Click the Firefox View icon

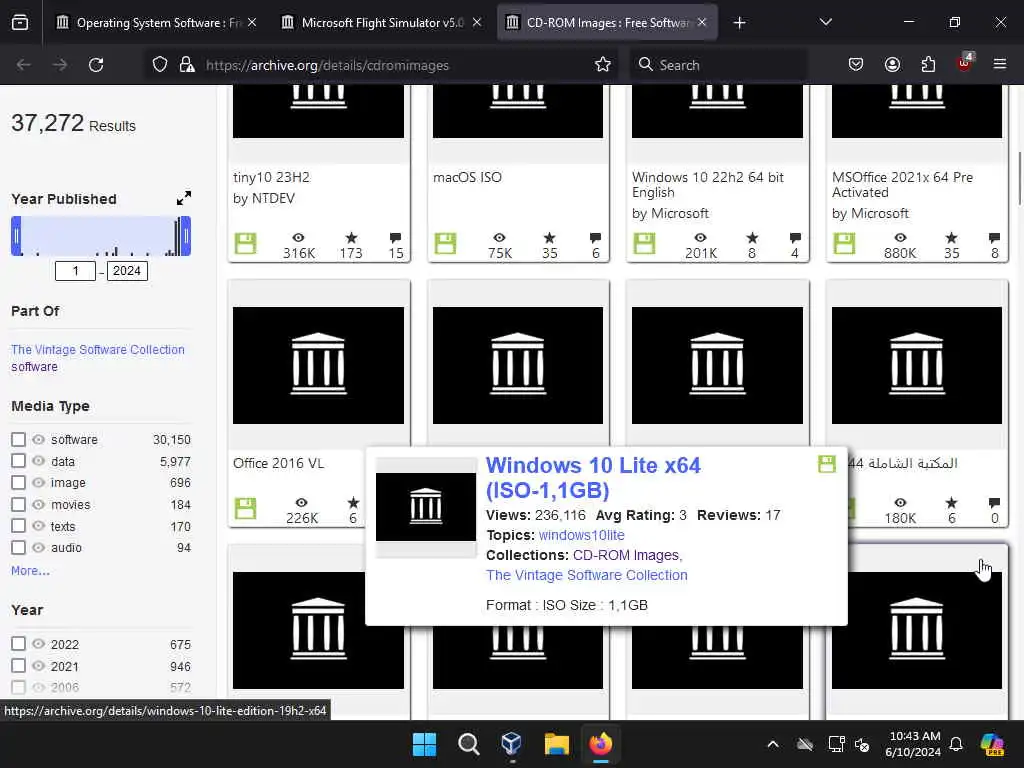tap(20, 23)
